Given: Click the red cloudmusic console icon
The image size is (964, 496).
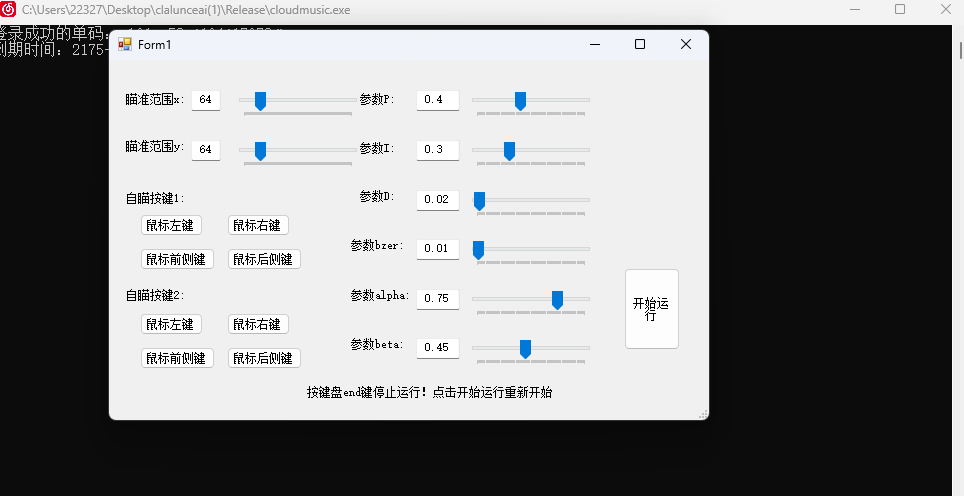Looking at the screenshot, I should coord(8,9).
